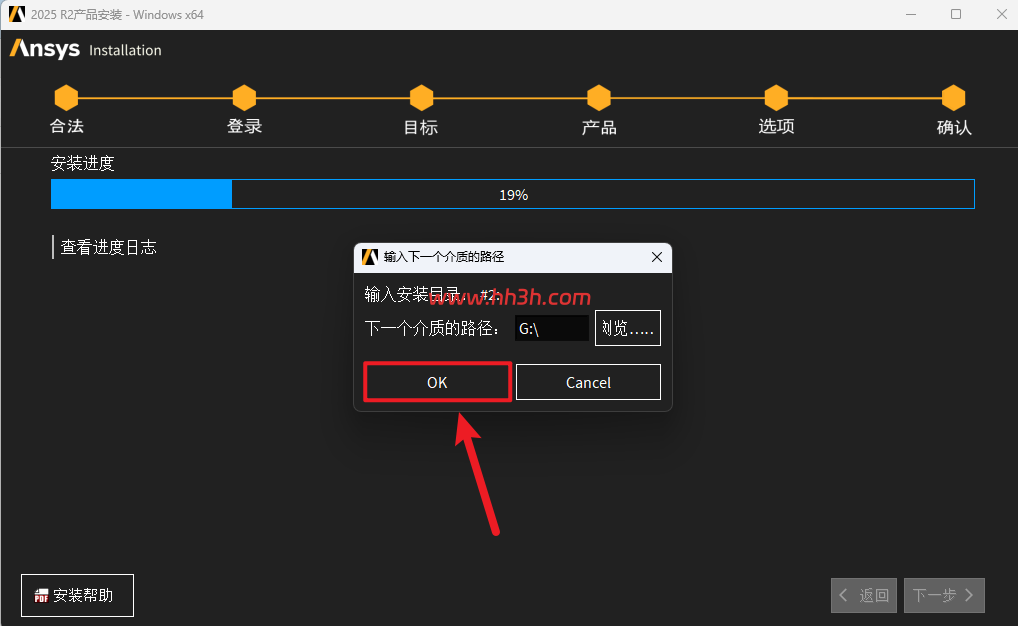The height and width of the screenshot is (626, 1018).
Task: Click the 登录 step hexagon
Action: tap(244, 98)
